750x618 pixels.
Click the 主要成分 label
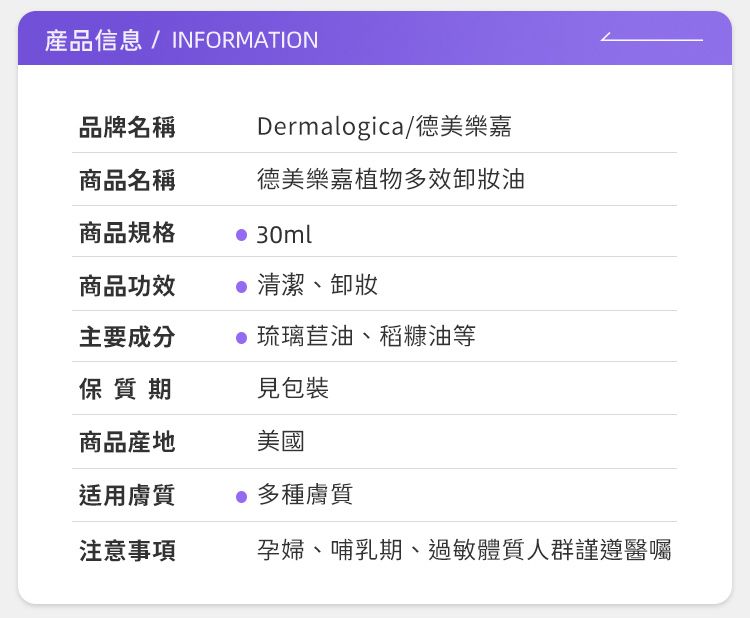tap(127, 338)
